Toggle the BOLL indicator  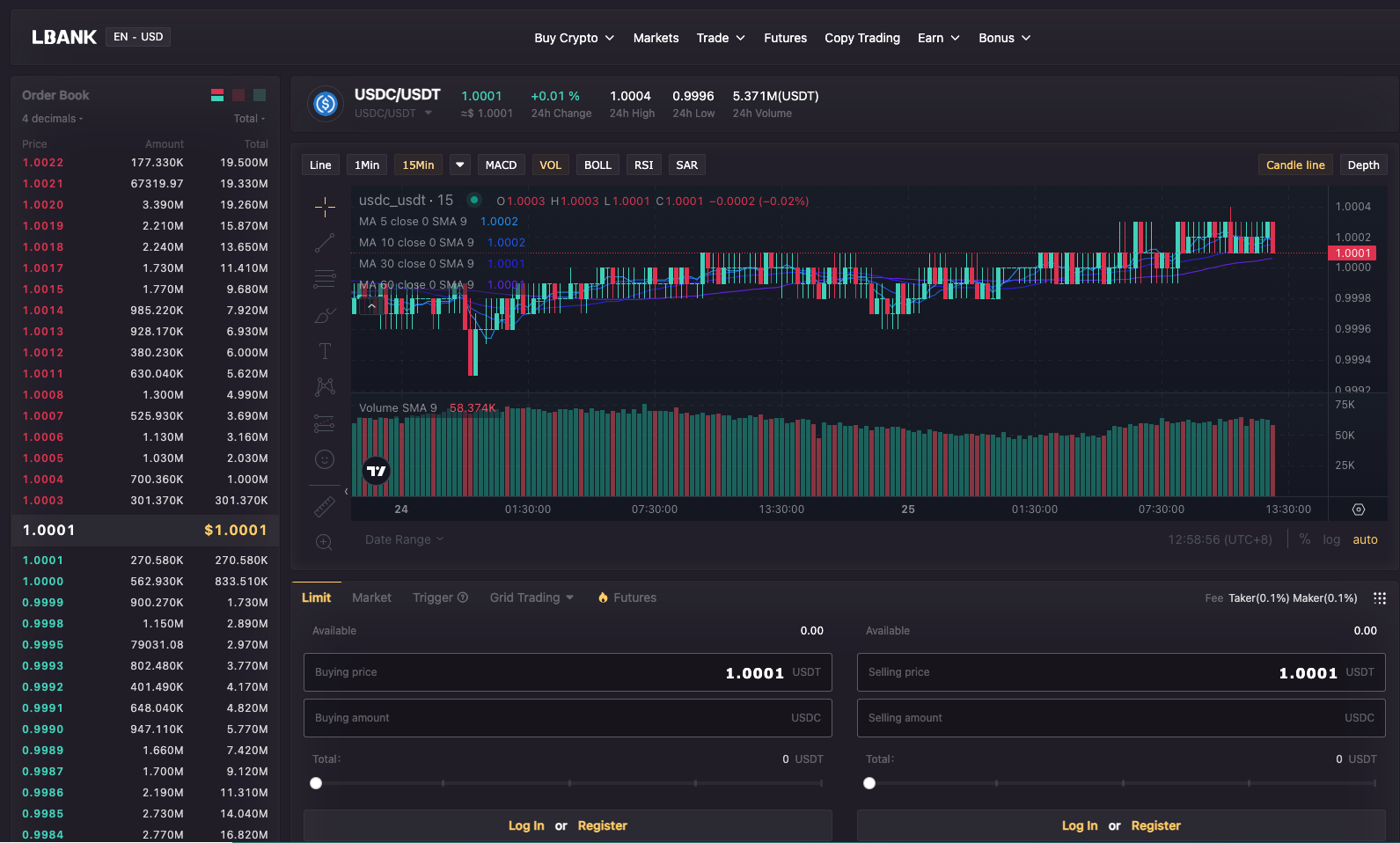(x=598, y=165)
